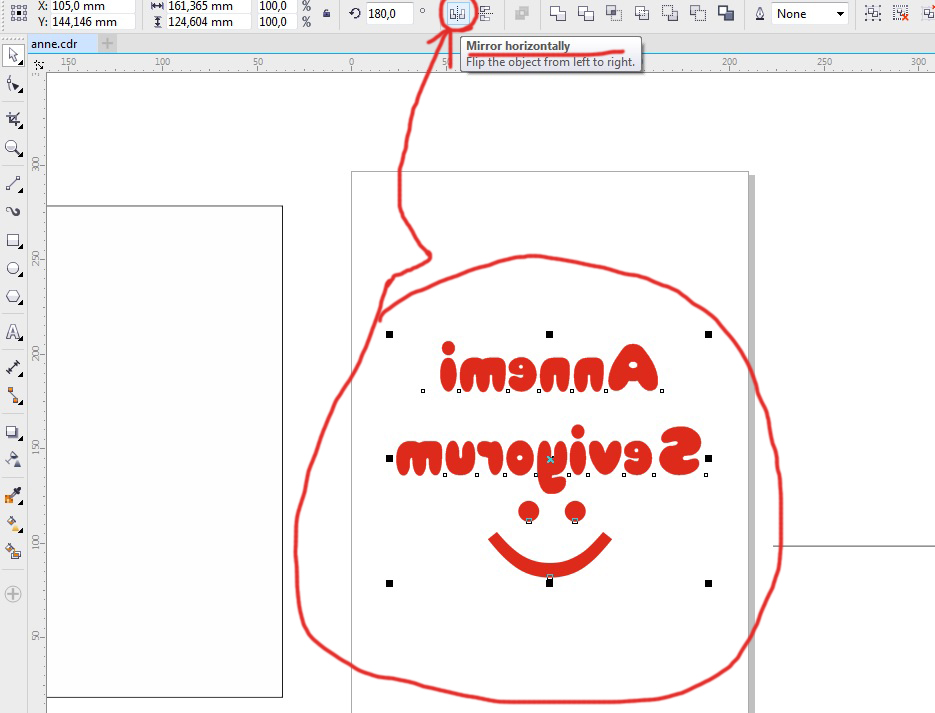
Task: Click the Mirror vertically button
Action: pos(485,14)
